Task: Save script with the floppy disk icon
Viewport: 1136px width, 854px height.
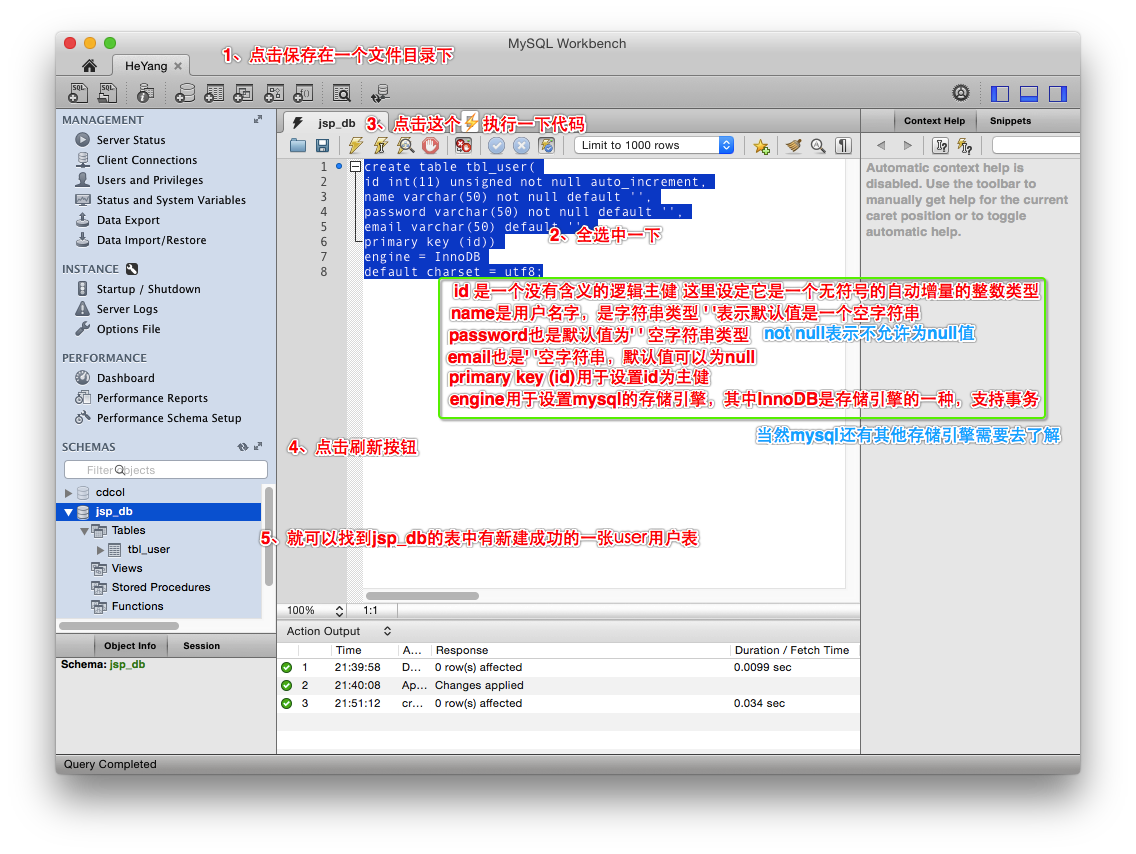Action: pos(322,146)
